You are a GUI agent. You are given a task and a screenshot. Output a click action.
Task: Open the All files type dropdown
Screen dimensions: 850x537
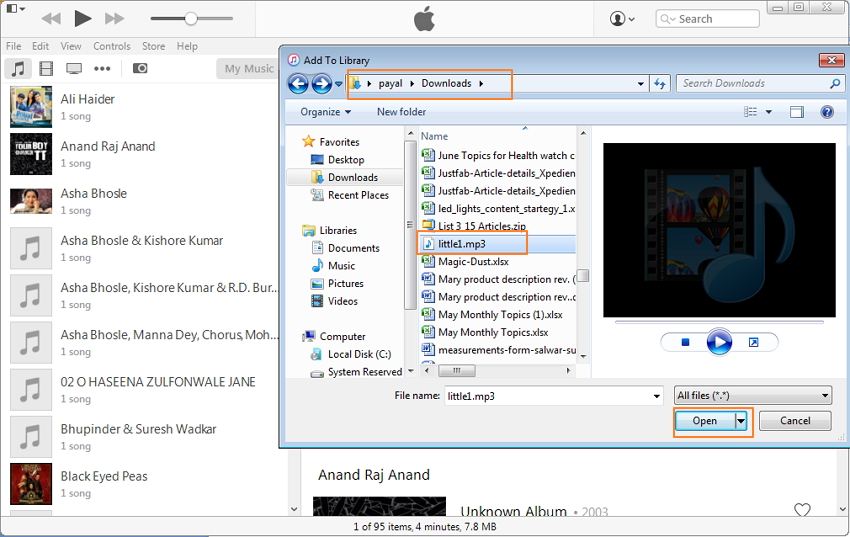(x=753, y=395)
